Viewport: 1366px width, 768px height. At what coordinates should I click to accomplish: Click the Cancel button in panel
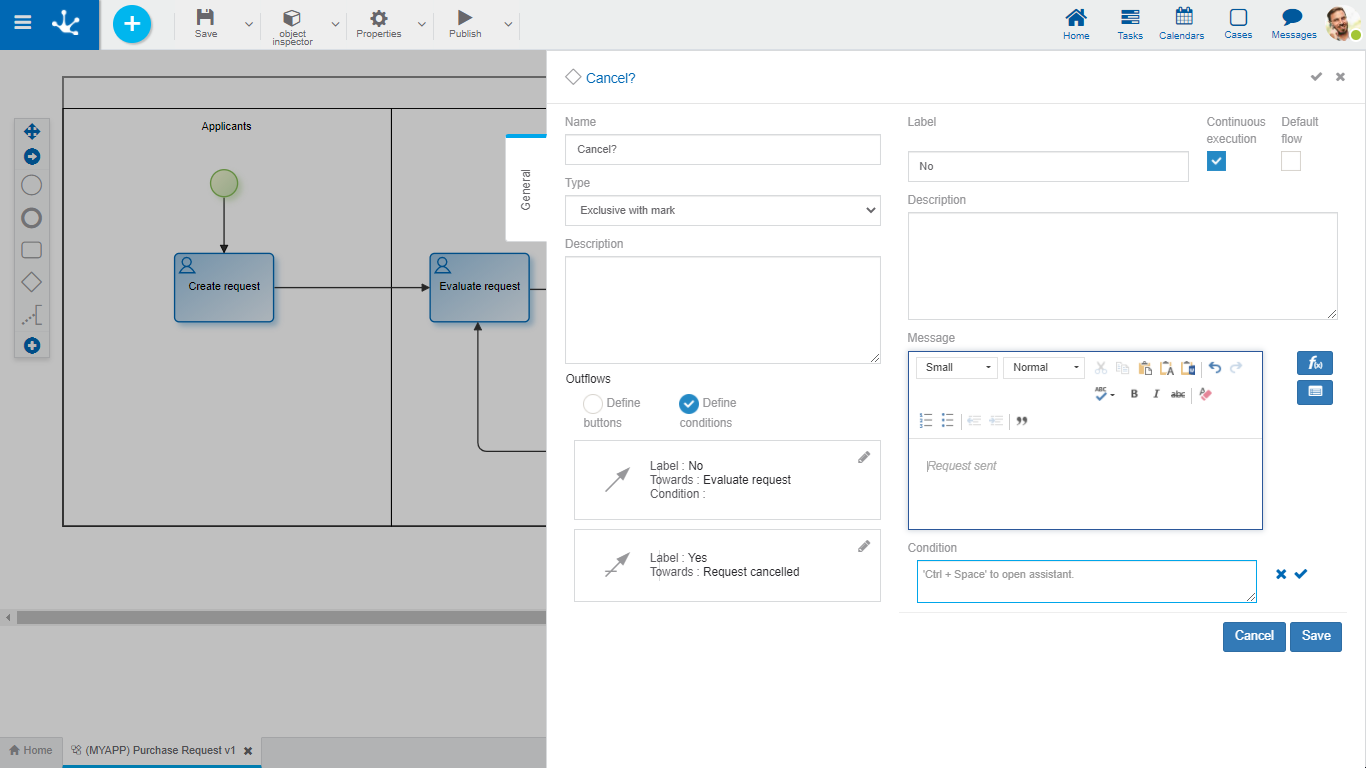click(x=1253, y=636)
